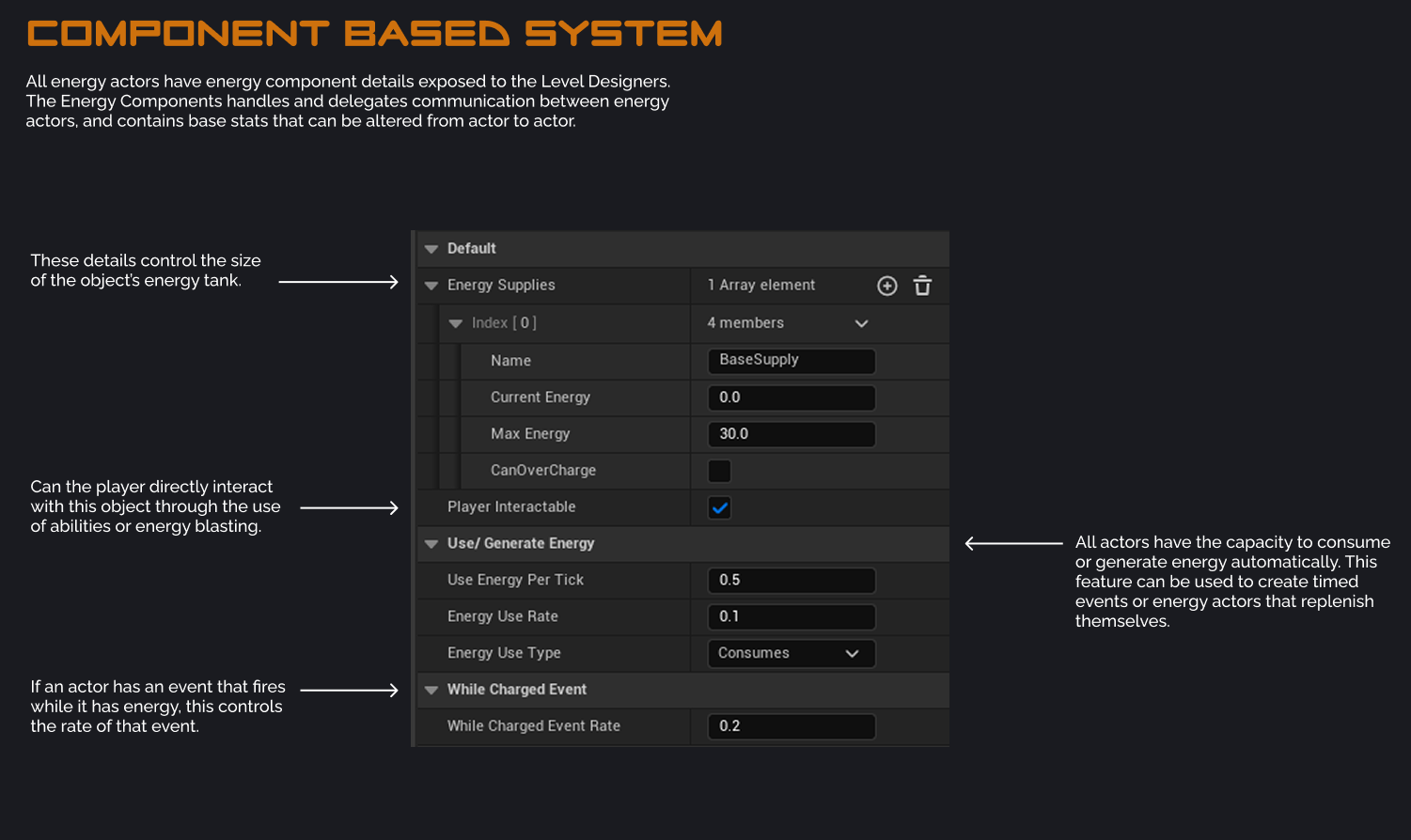Click the Energy Use Type property label
Image resolution: width=1411 pixels, height=840 pixels.
coord(504,653)
